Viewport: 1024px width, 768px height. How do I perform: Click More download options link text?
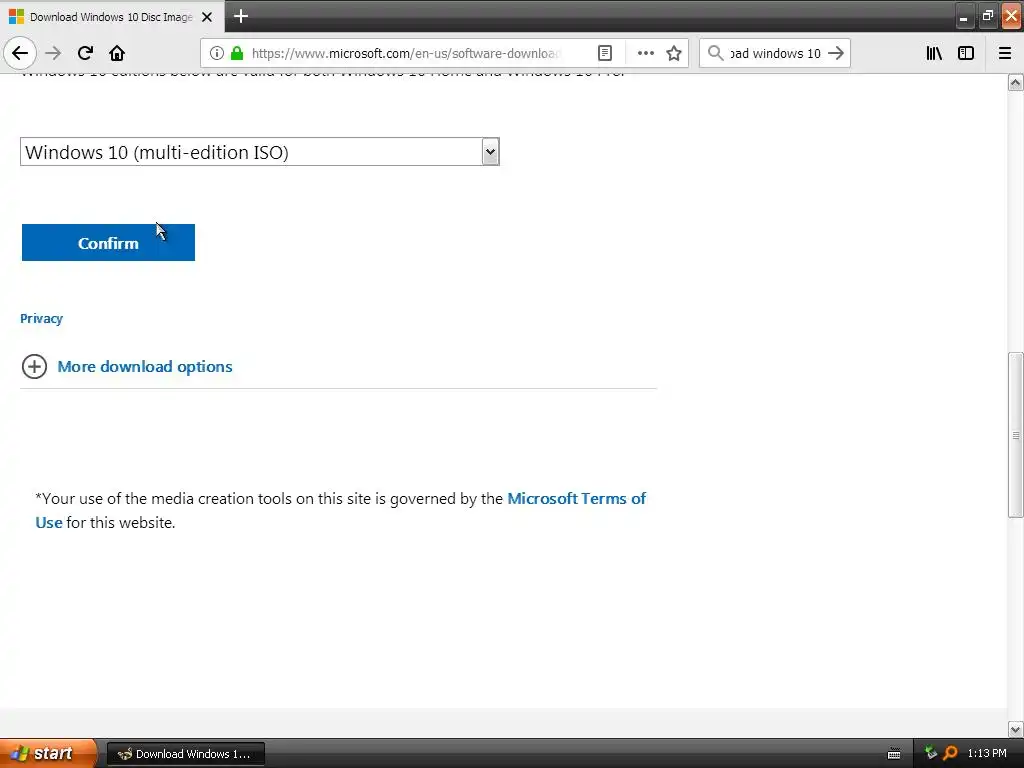pos(145,366)
